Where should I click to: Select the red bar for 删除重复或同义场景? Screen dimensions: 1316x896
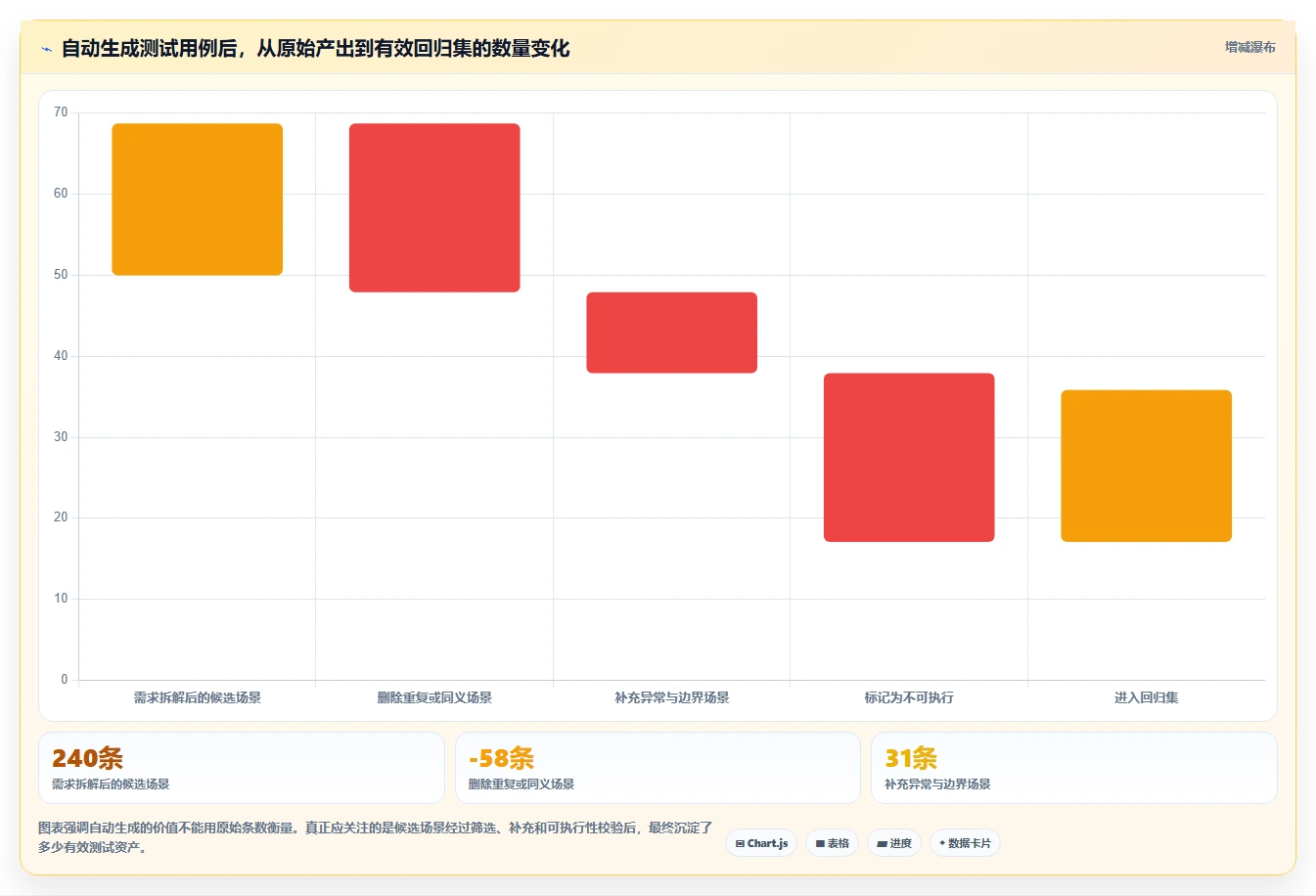tap(434, 207)
